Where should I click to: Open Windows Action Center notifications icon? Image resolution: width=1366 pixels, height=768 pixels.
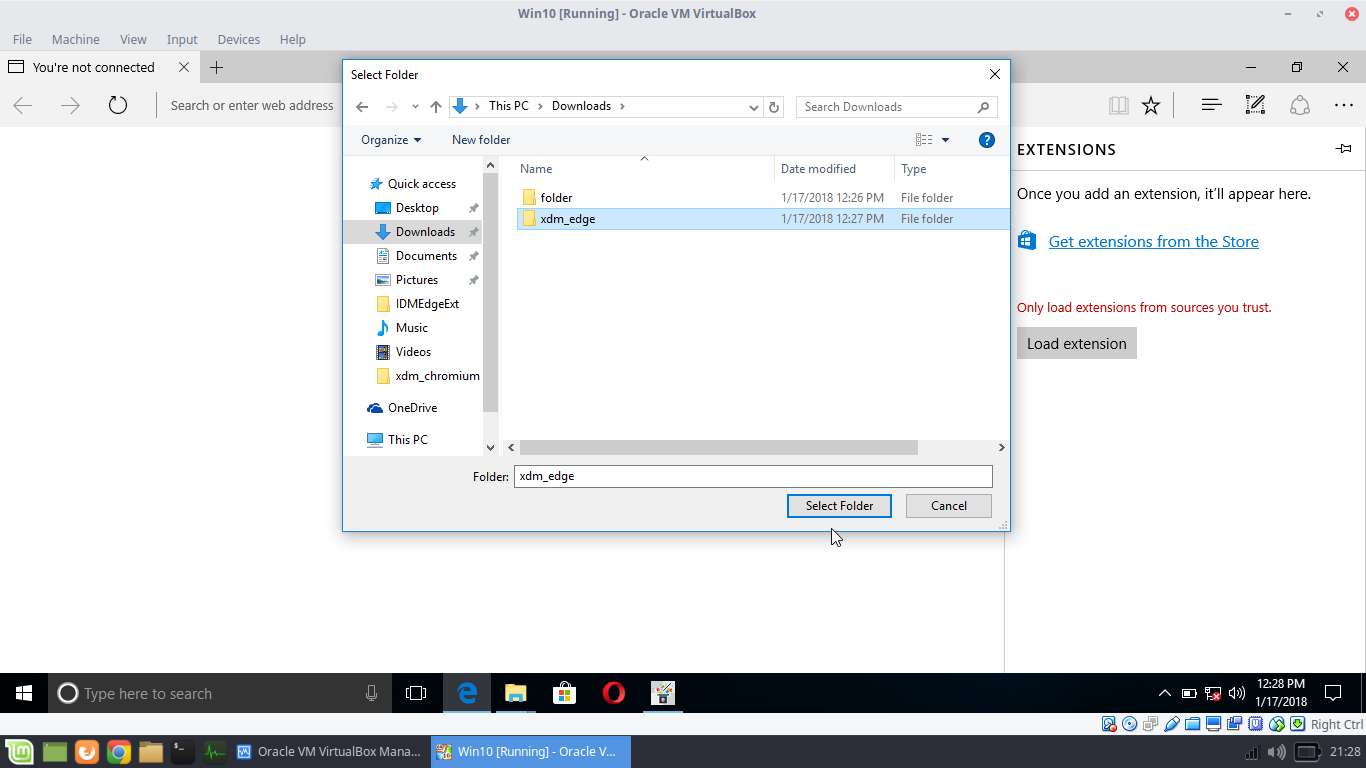pyautogui.click(x=1332, y=693)
